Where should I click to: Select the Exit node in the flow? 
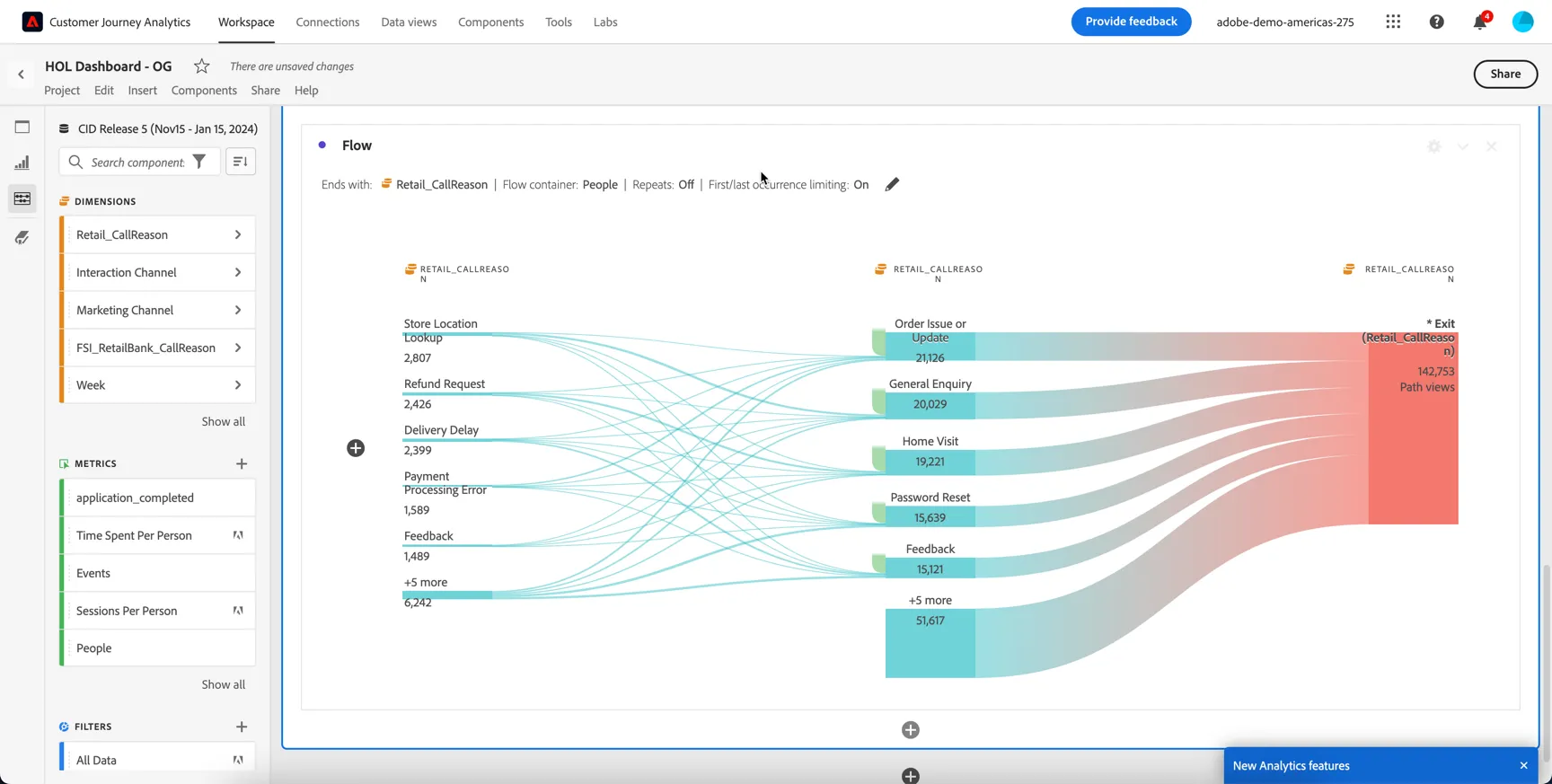(1414, 428)
